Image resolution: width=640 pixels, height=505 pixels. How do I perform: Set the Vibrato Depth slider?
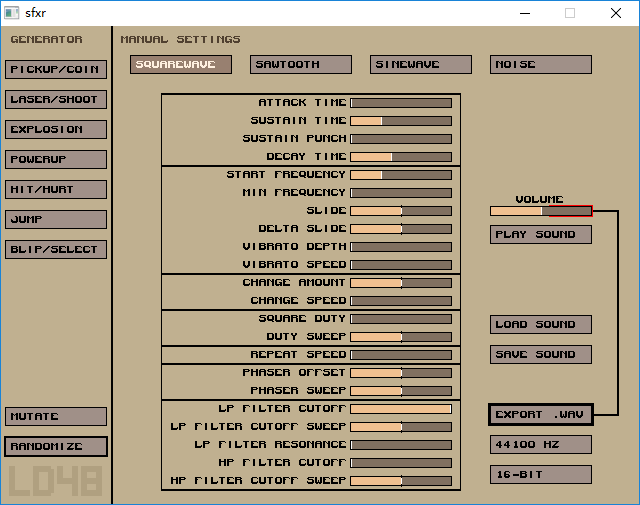[x=401, y=247]
